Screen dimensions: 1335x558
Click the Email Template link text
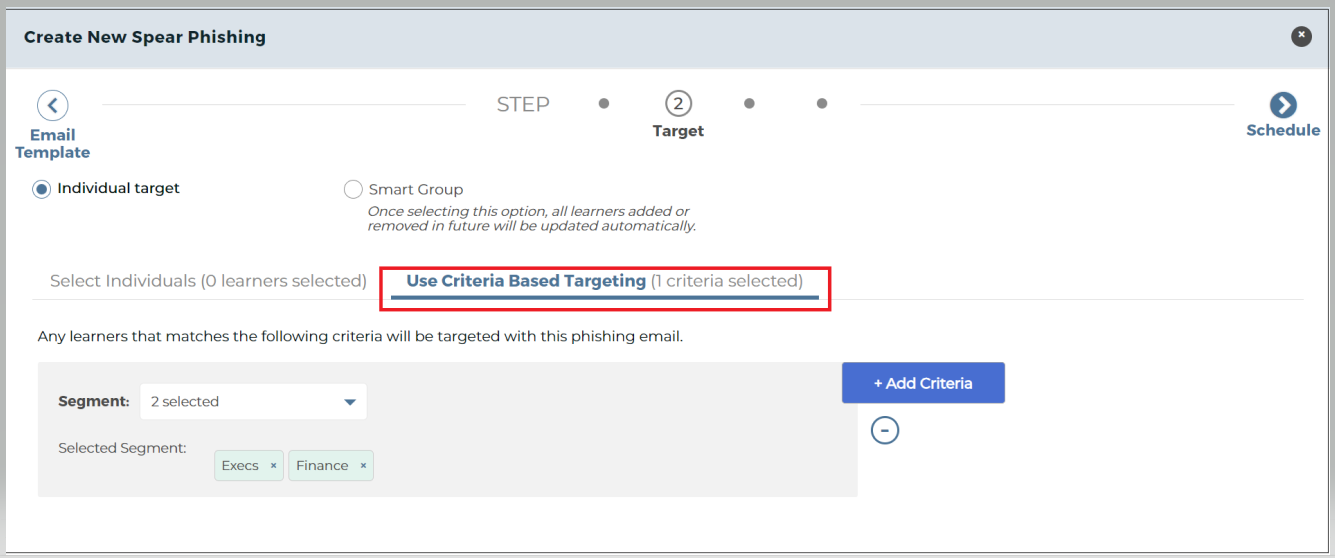tap(53, 144)
